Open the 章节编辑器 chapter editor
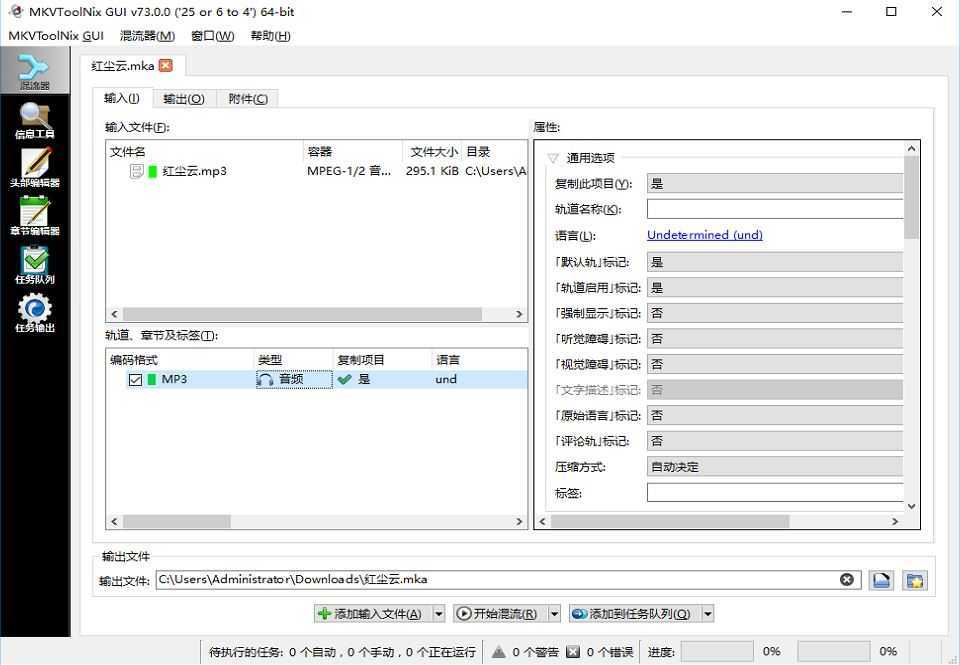 point(34,216)
